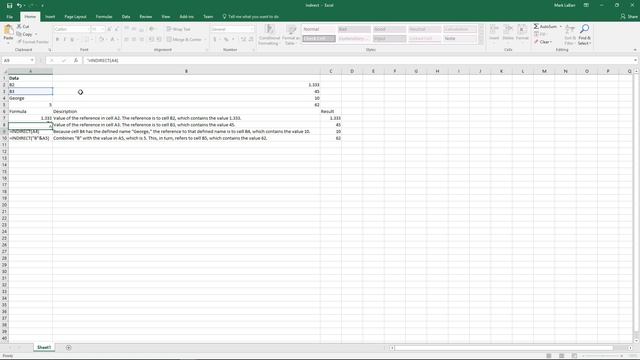The height and width of the screenshot is (360, 640).
Task: Undo the last action
Action: pyautogui.click(x=19, y=5)
